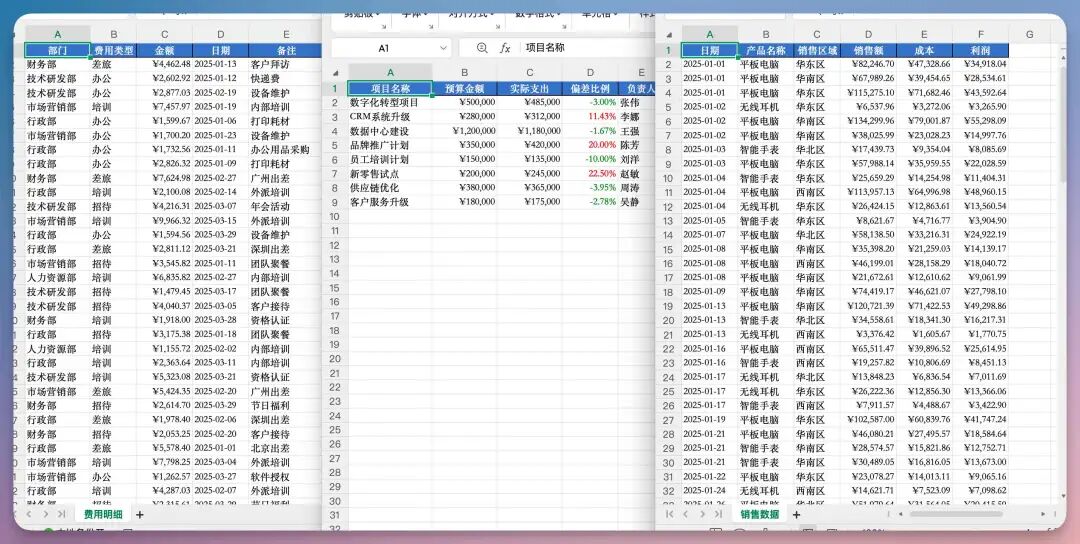Select column F header in 销售数据 window
The image size is (1080, 544).
980,34
